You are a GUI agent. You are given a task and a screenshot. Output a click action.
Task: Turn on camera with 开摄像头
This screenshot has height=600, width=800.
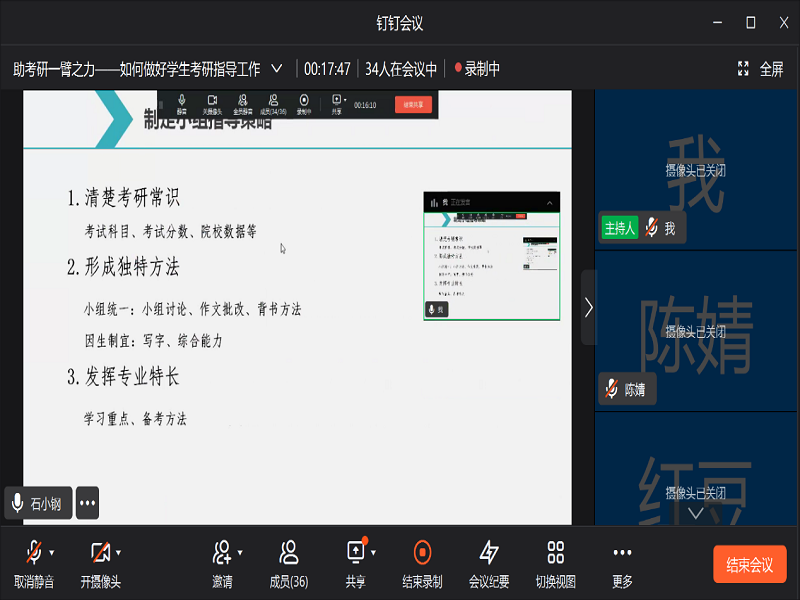(100, 553)
